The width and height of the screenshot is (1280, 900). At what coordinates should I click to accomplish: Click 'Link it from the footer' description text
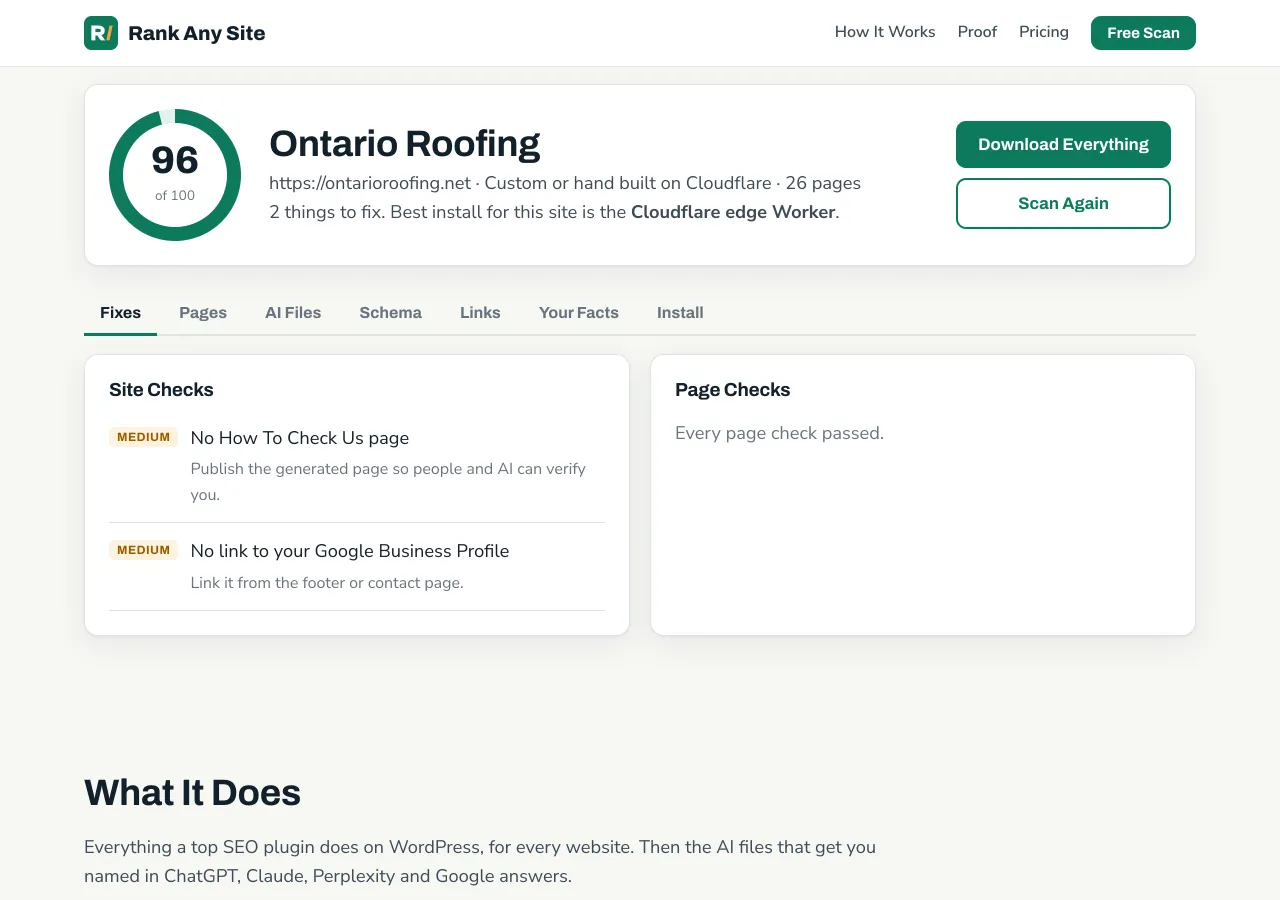[x=327, y=583]
